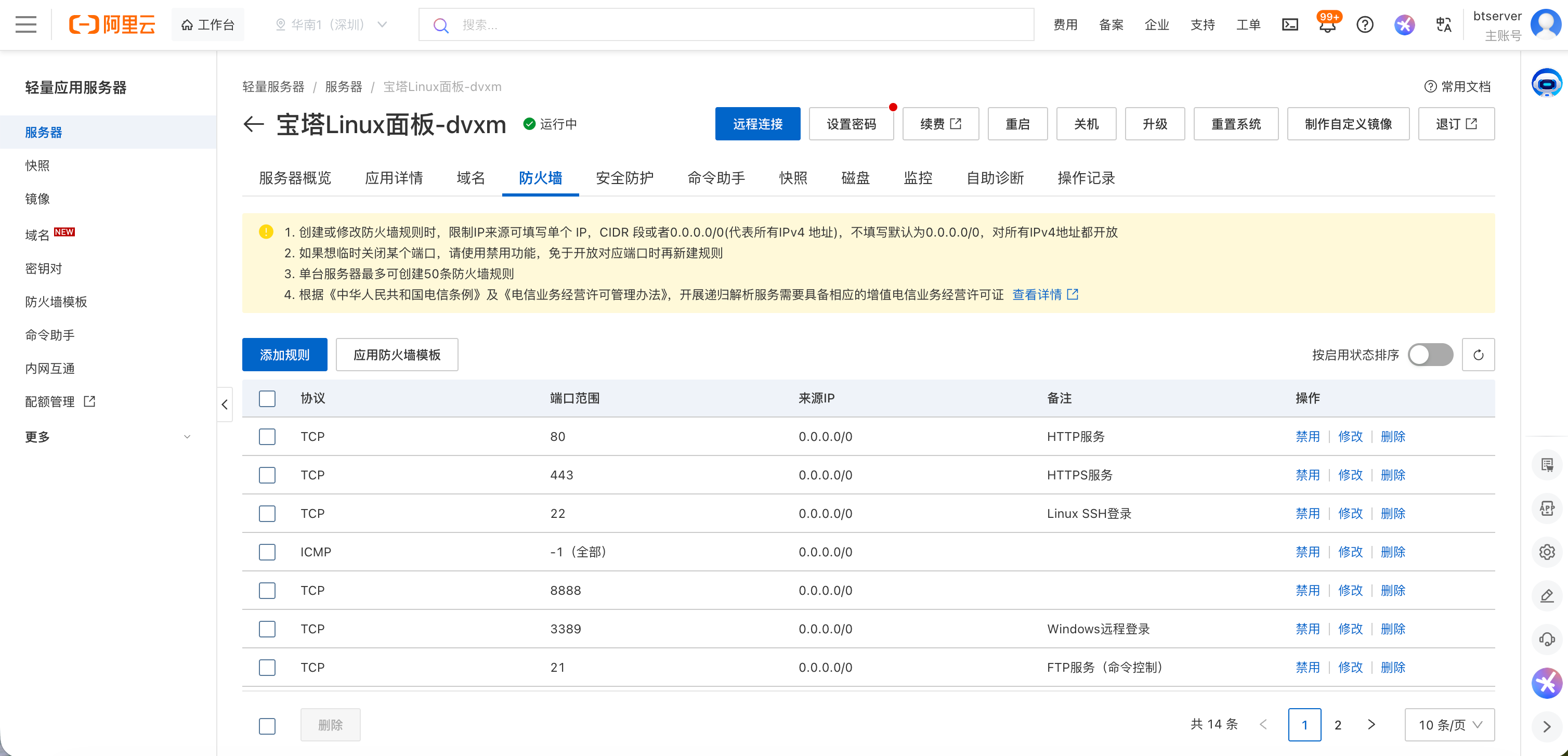
Task: Open help via the question mark icon
Action: 1365,24
